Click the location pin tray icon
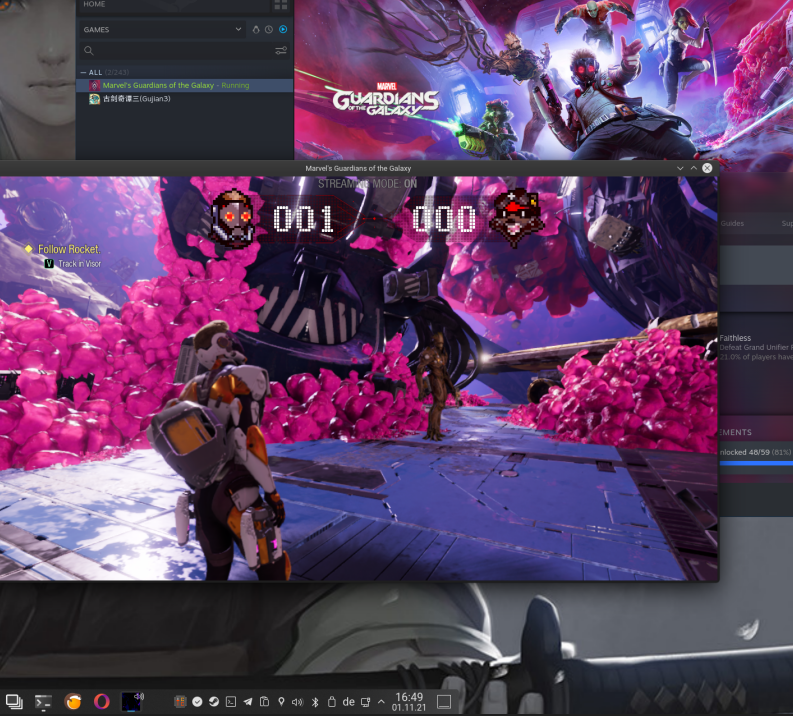The image size is (793, 716). click(281, 701)
